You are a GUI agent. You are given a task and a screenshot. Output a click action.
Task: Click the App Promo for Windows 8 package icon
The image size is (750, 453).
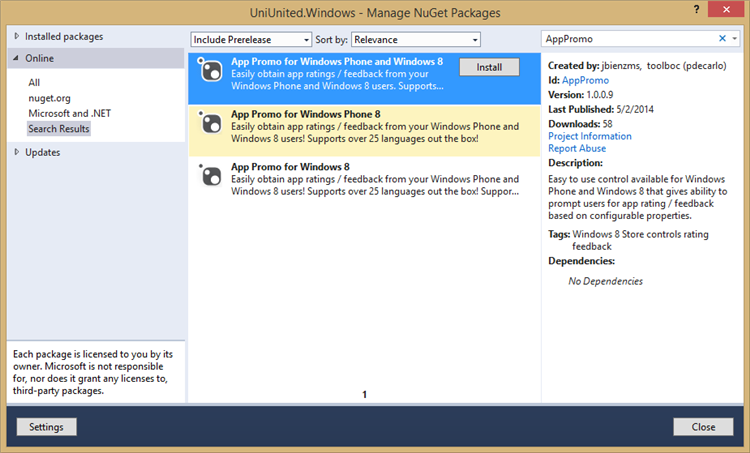click(210, 176)
